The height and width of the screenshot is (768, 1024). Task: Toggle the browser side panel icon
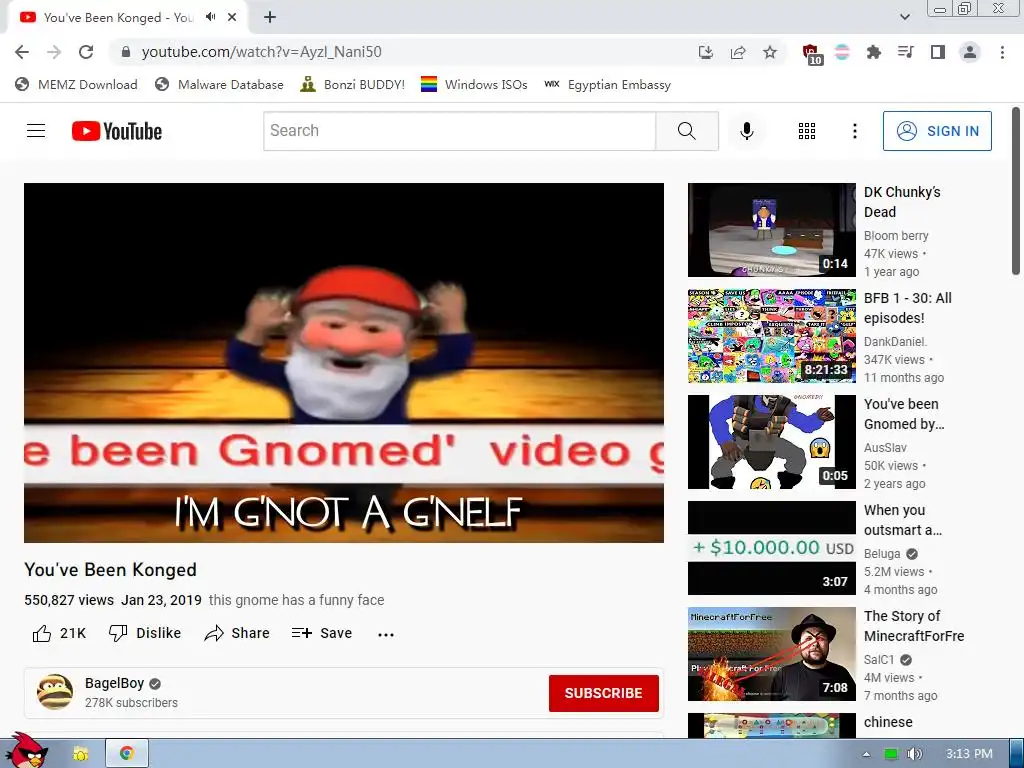938,52
